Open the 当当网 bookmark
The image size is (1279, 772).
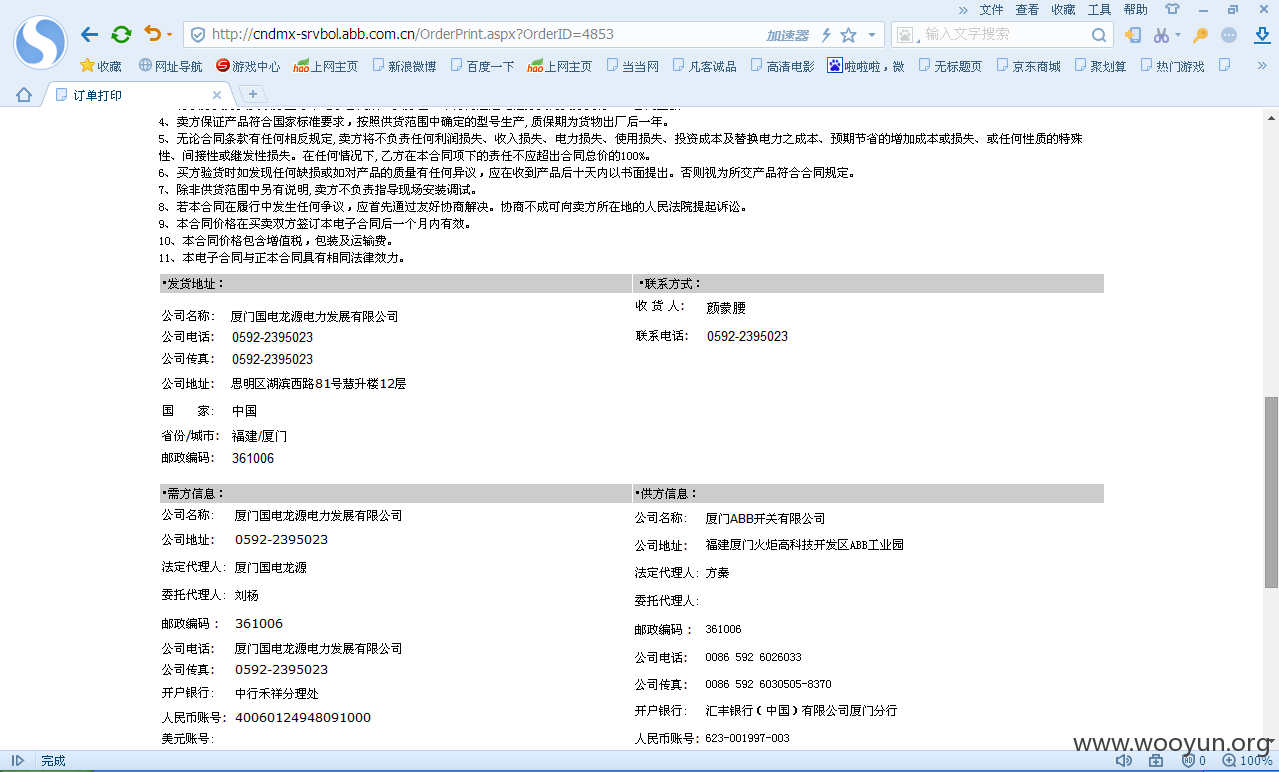[631, 66]
